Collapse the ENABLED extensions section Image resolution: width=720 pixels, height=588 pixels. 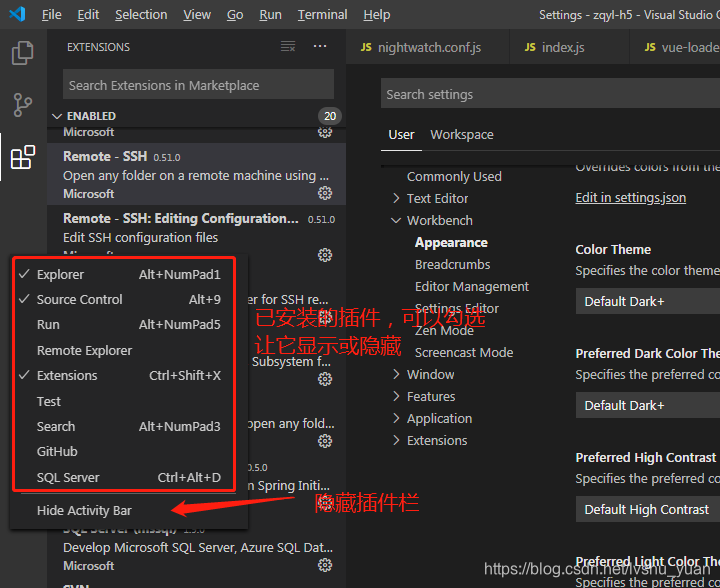(x=57, y=116)
